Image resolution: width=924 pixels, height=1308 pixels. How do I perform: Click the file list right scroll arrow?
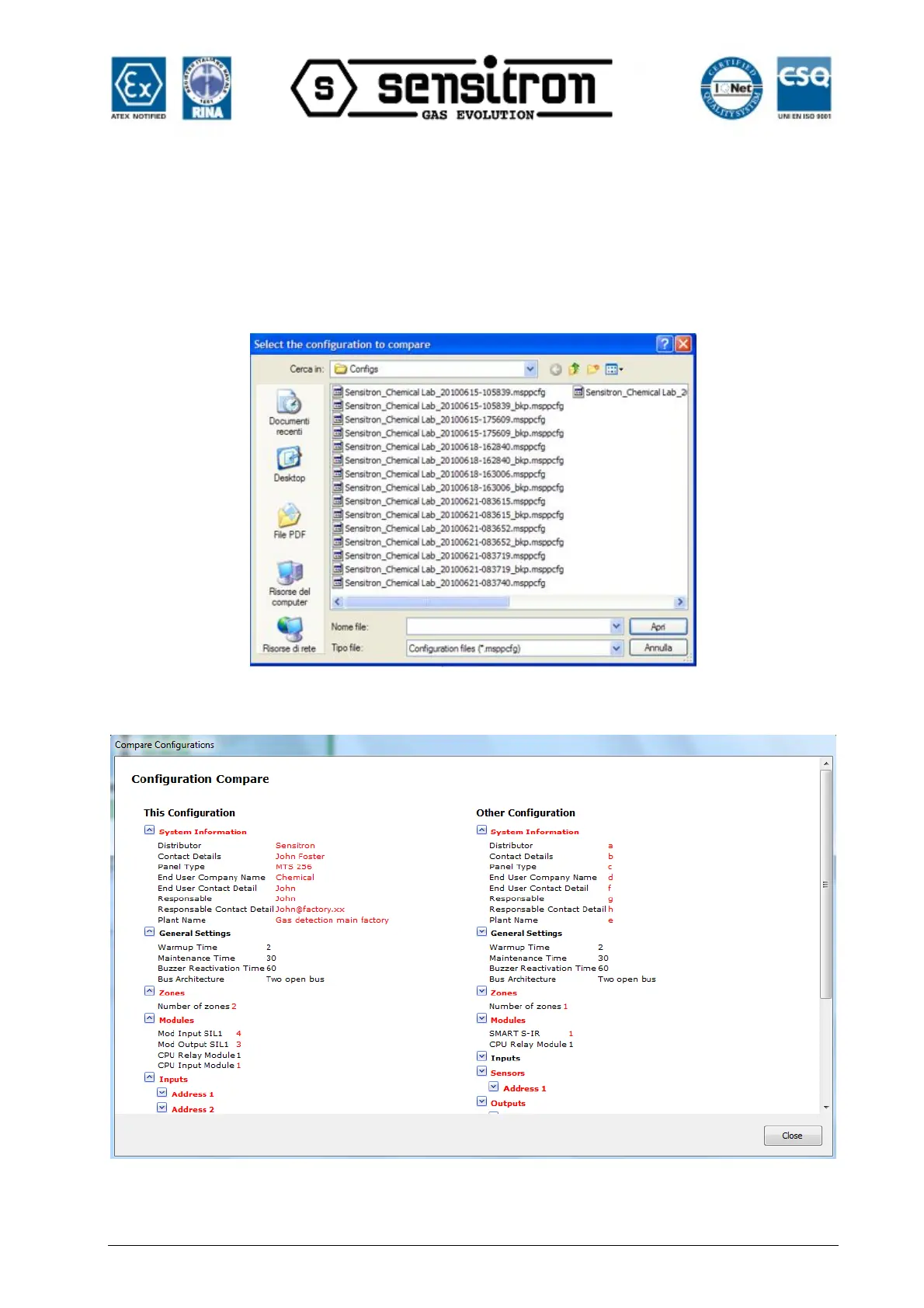[680, 602]
